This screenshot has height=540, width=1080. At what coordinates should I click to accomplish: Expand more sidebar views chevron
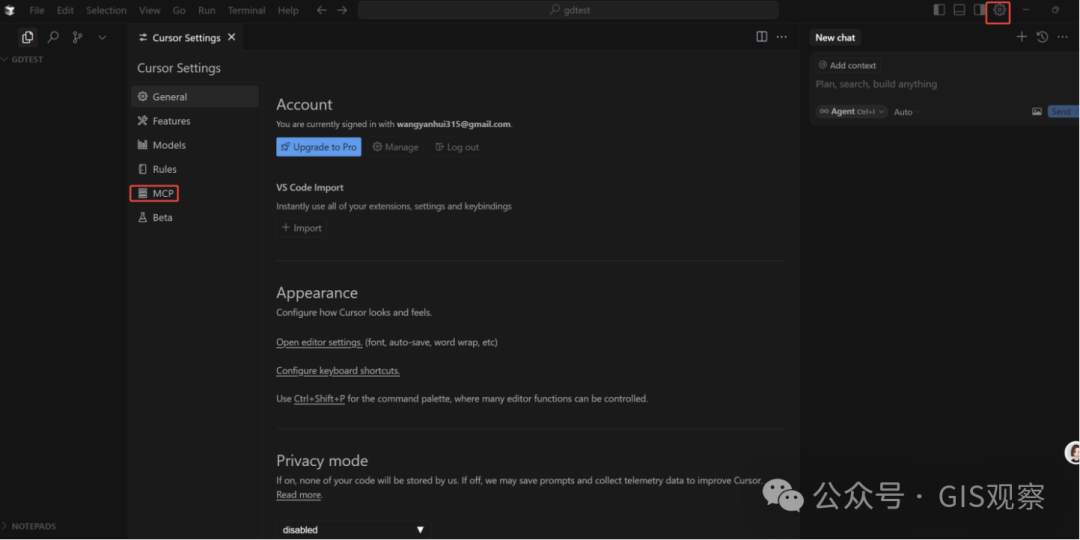tap(103, 37)
